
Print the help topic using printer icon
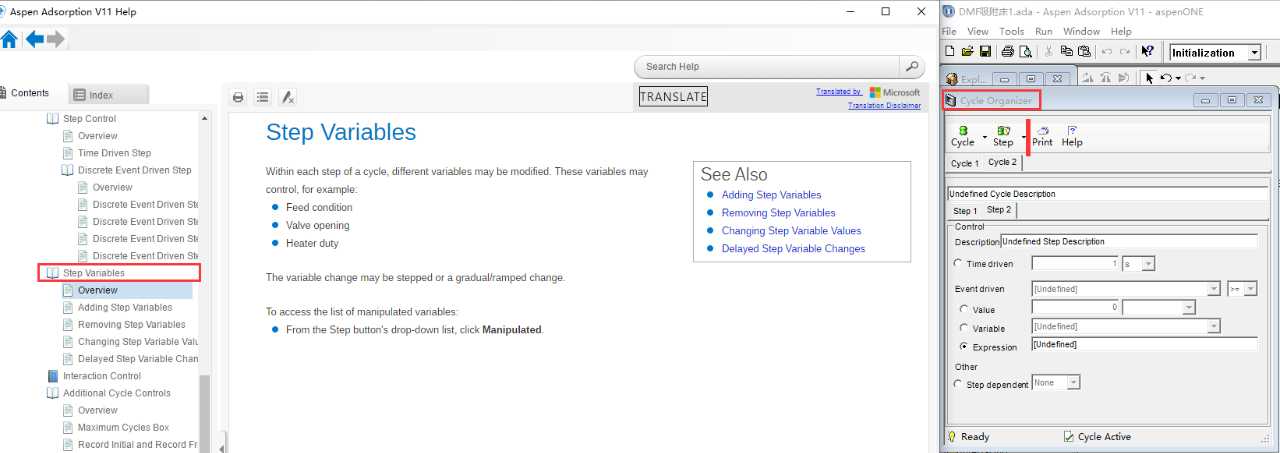pyautogui.click(x=238, y=97)
